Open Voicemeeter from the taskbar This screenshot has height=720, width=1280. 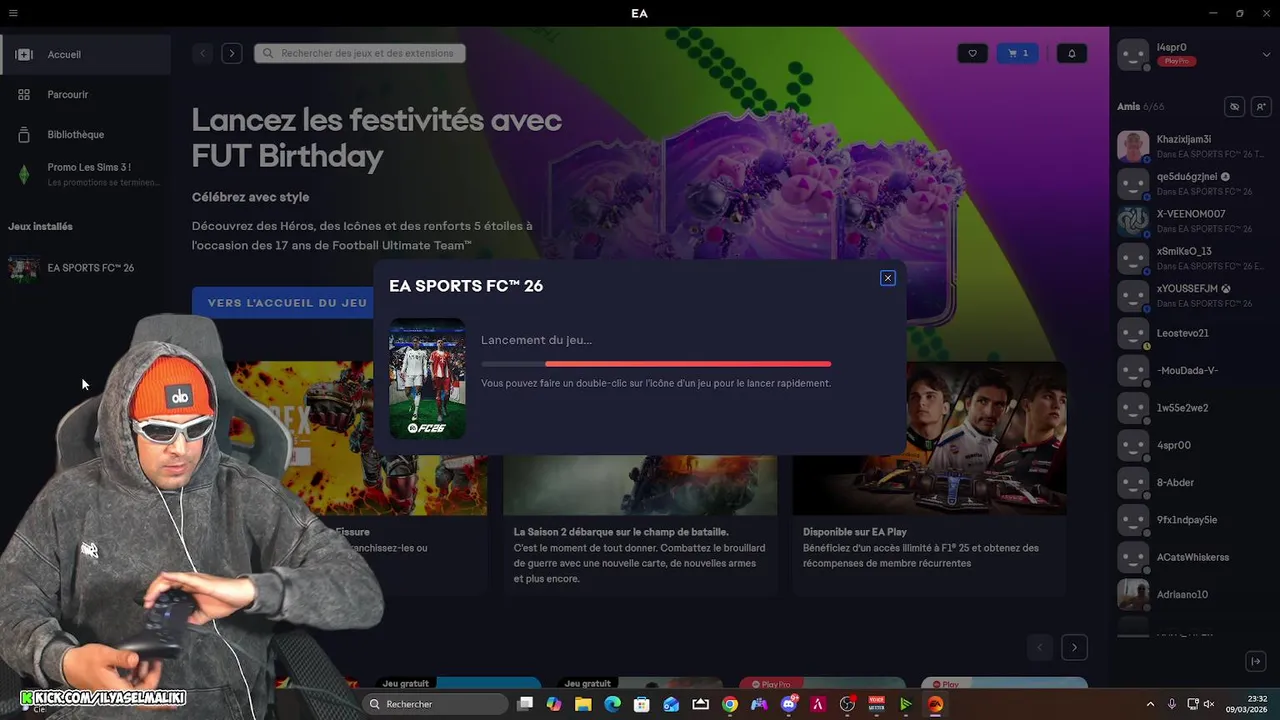(877, 704)
